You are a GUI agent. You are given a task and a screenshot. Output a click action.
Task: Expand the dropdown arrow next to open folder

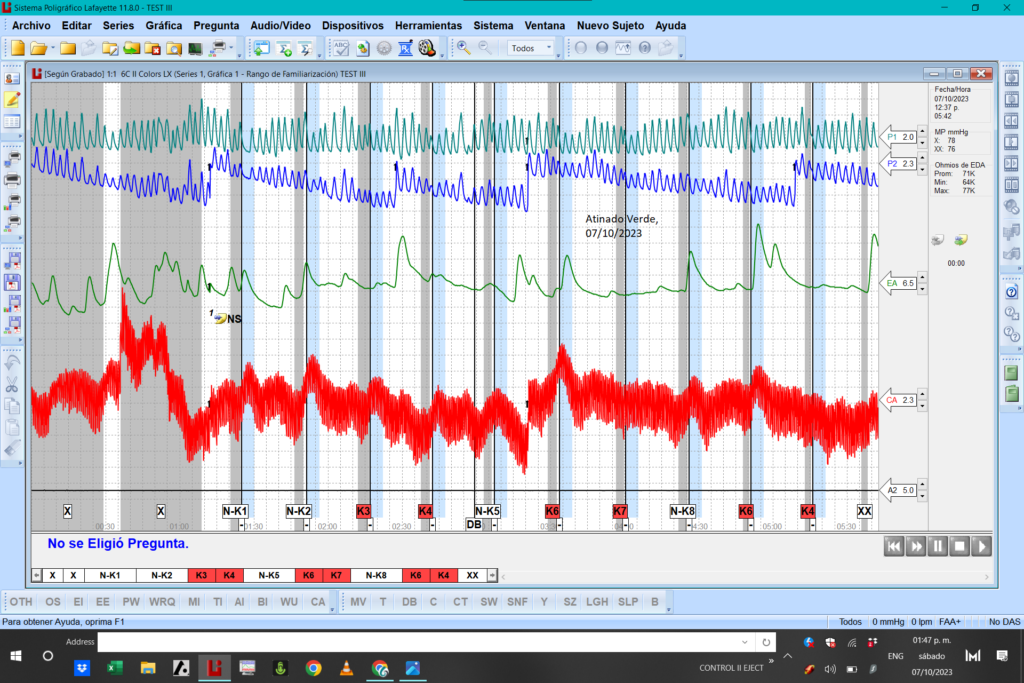pyautogui.click(x=53, y=48)
